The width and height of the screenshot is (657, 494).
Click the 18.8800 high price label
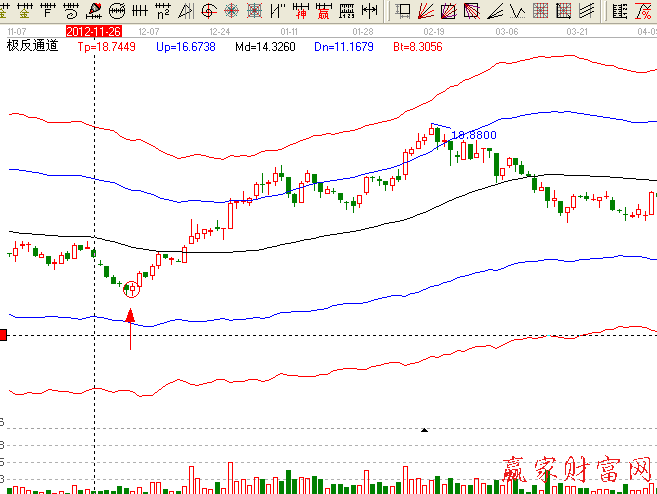pos(475,134)
